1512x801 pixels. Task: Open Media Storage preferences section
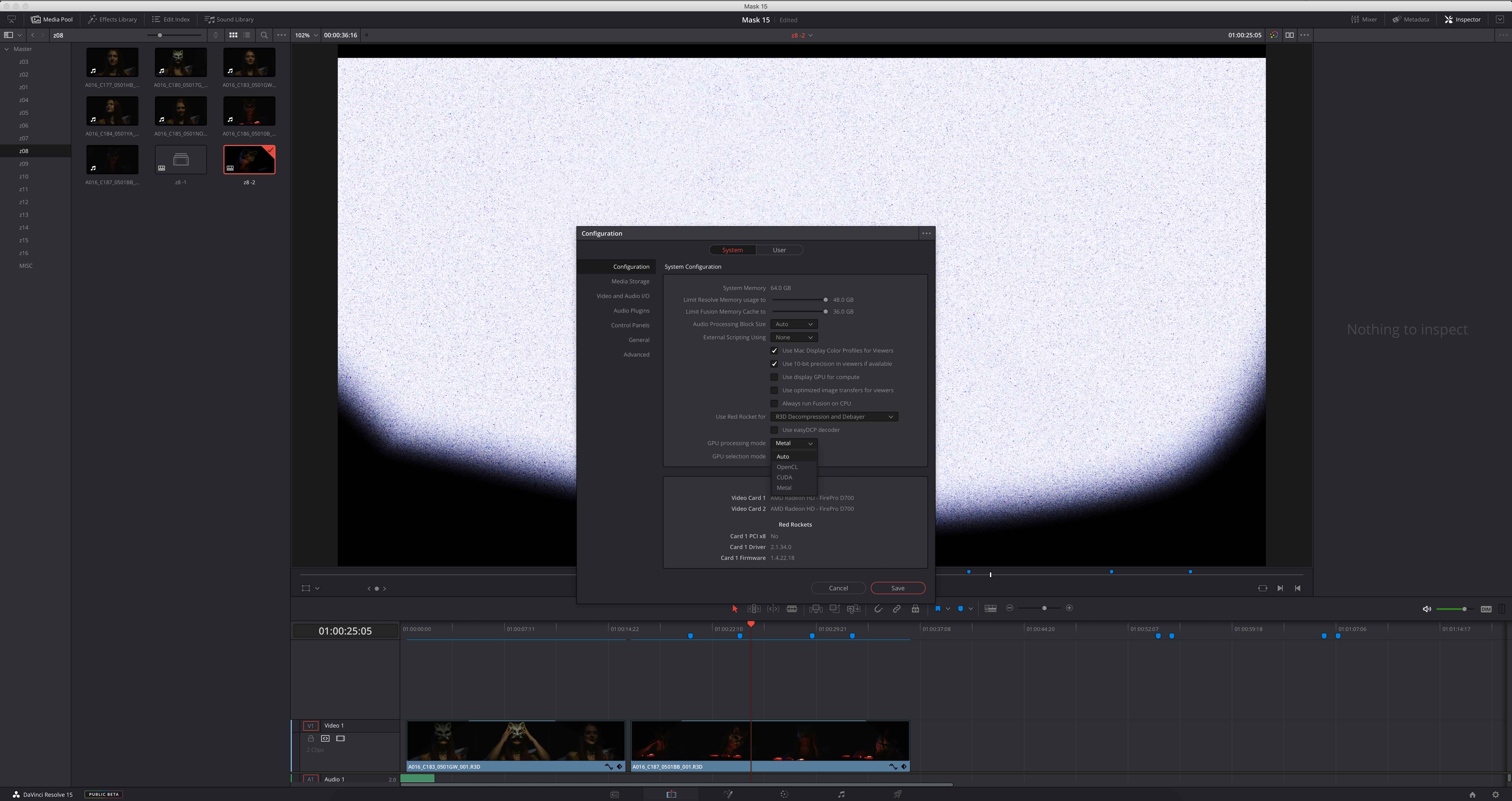630,282
